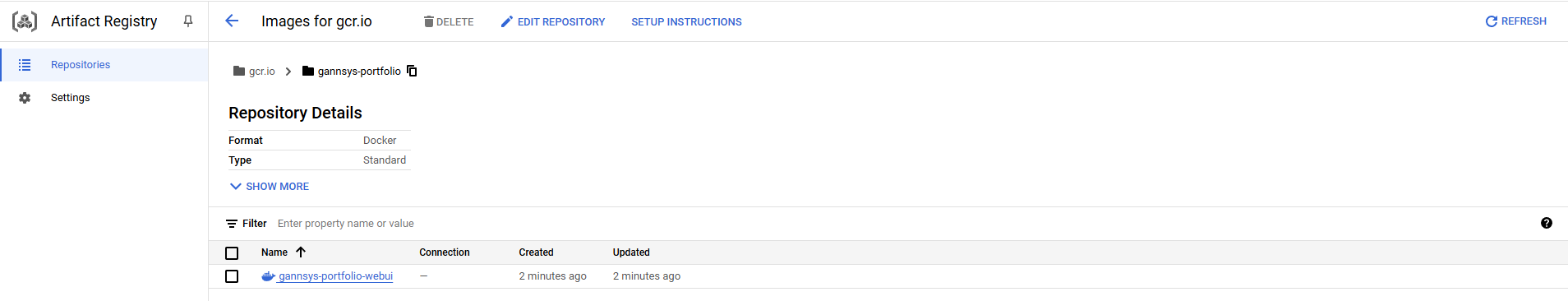
Task: Click Edit Repository
Action: (553, 22)
